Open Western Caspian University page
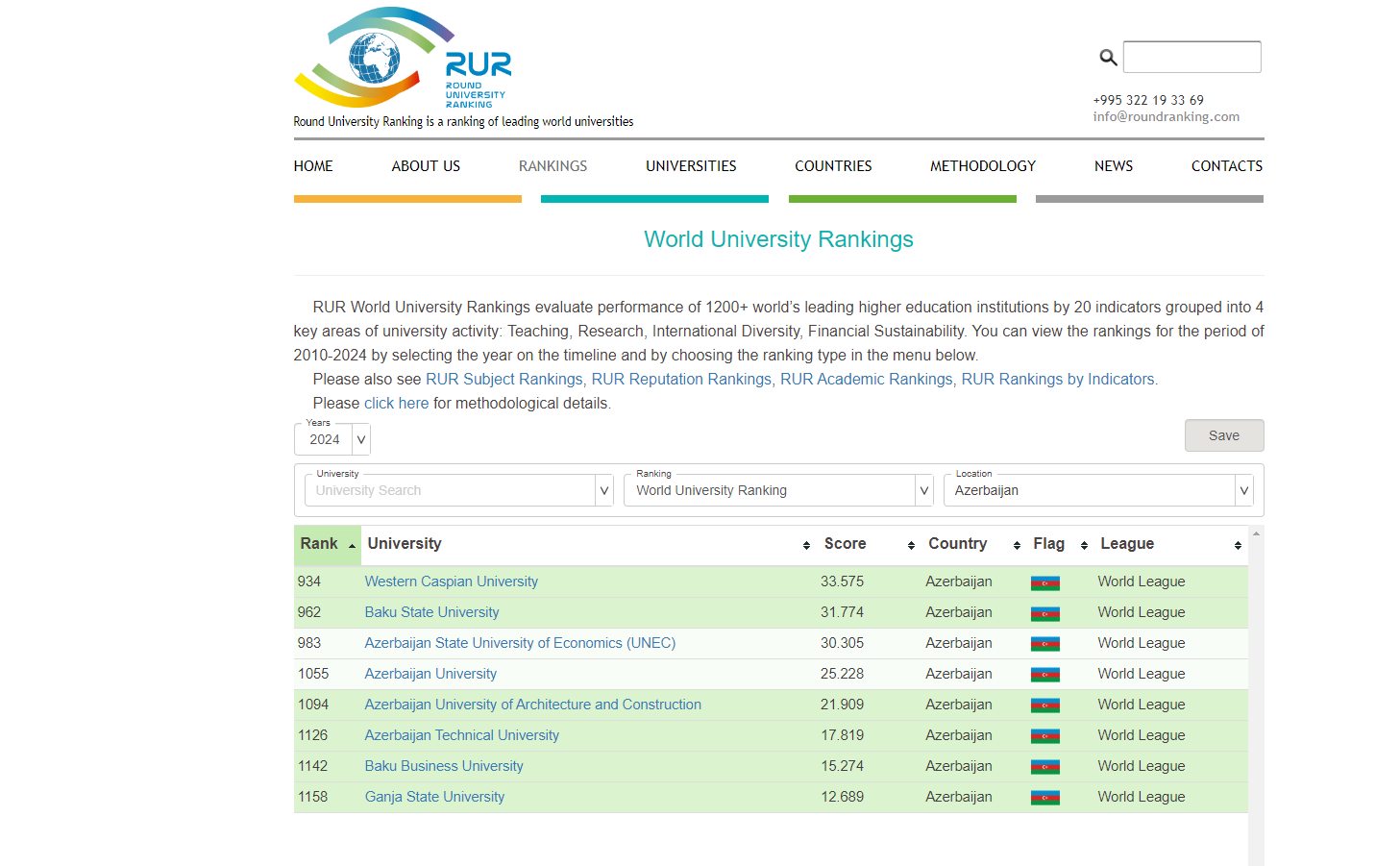 click(452, 581)
